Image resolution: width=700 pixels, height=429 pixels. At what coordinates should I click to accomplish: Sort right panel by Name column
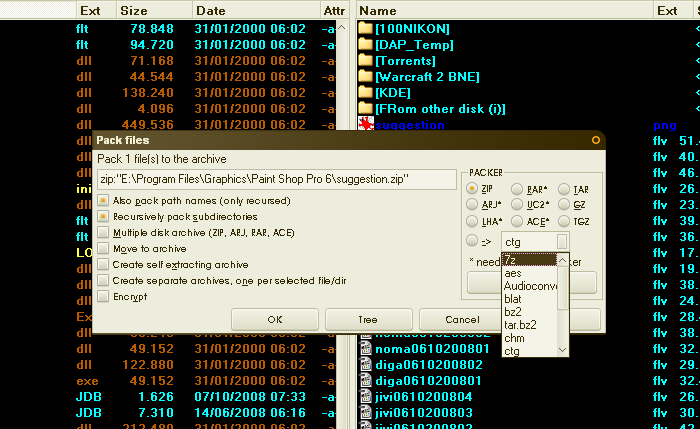pyautogui.click(x=504, y=11)
